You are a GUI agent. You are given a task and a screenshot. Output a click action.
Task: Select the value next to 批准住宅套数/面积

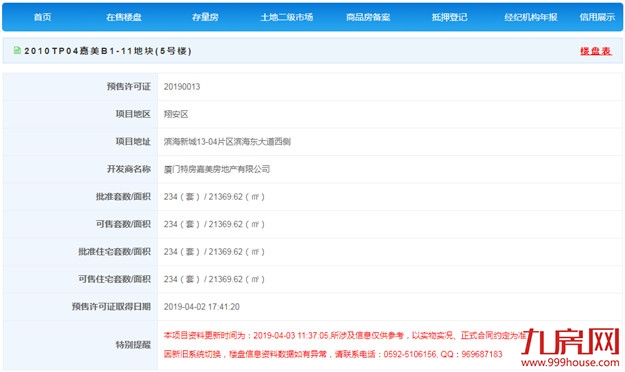[x=214, y=252]
